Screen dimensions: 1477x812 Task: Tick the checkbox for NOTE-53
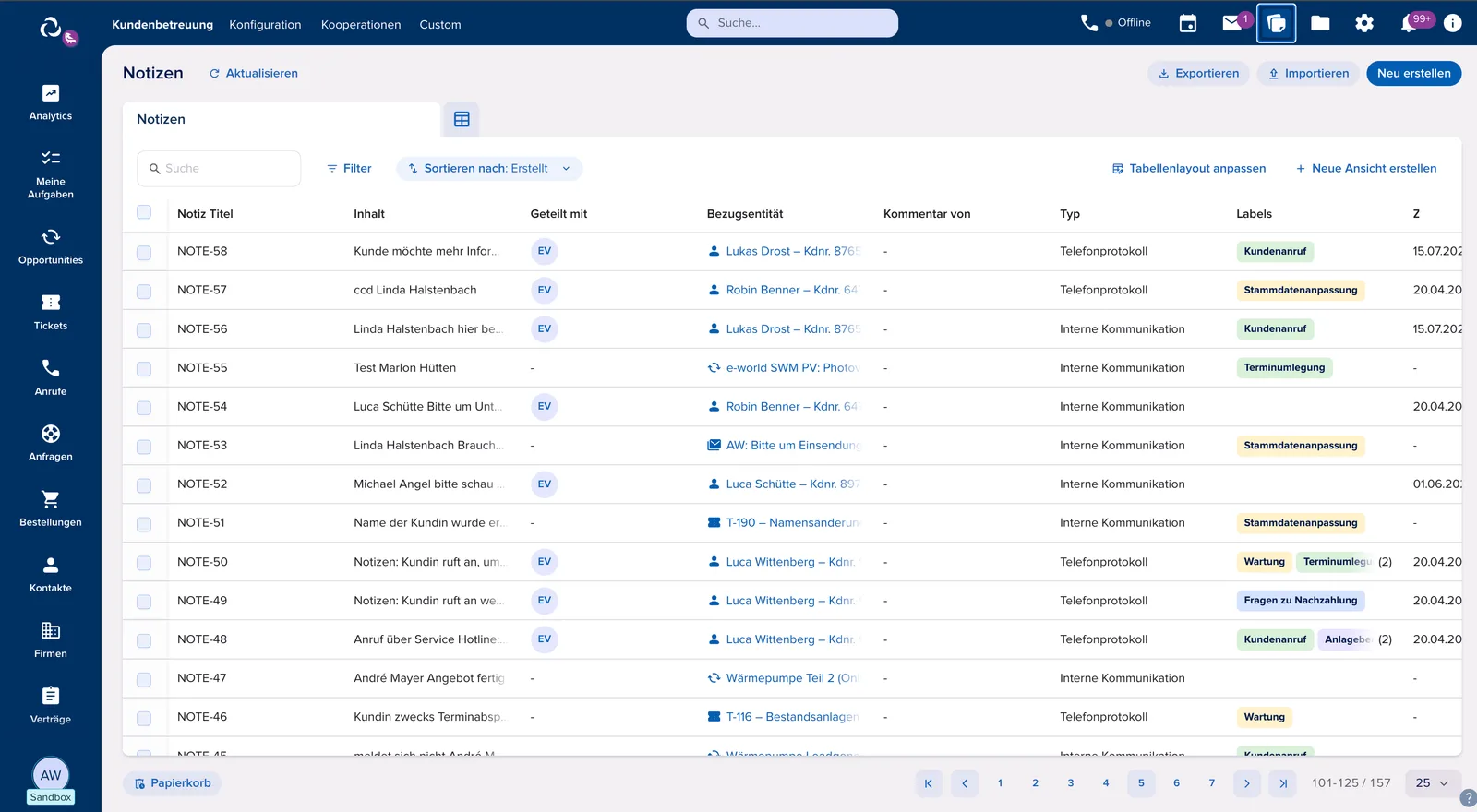coord(144,446)
